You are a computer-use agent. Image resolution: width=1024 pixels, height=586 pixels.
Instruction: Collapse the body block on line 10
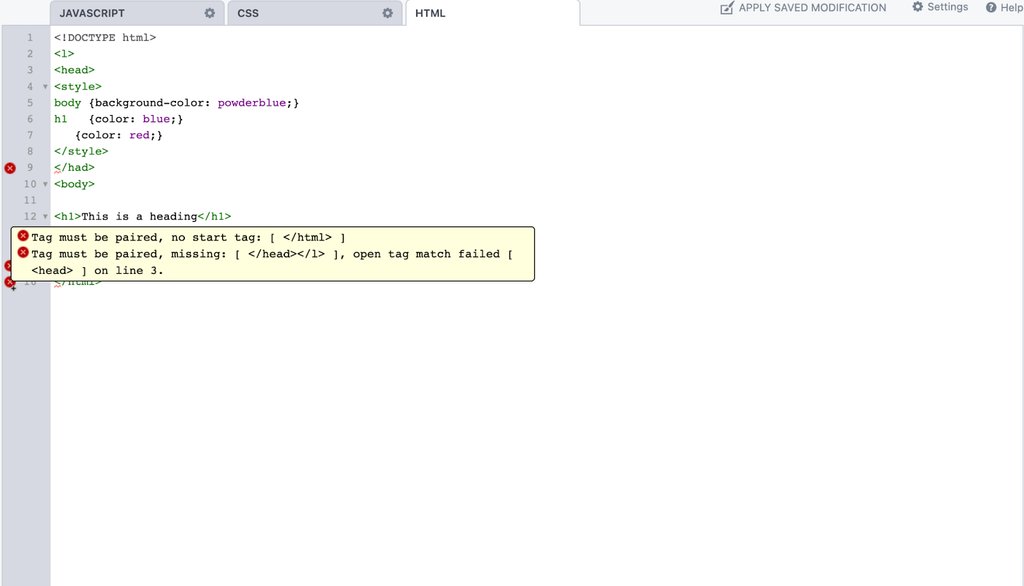coord(44,183)
